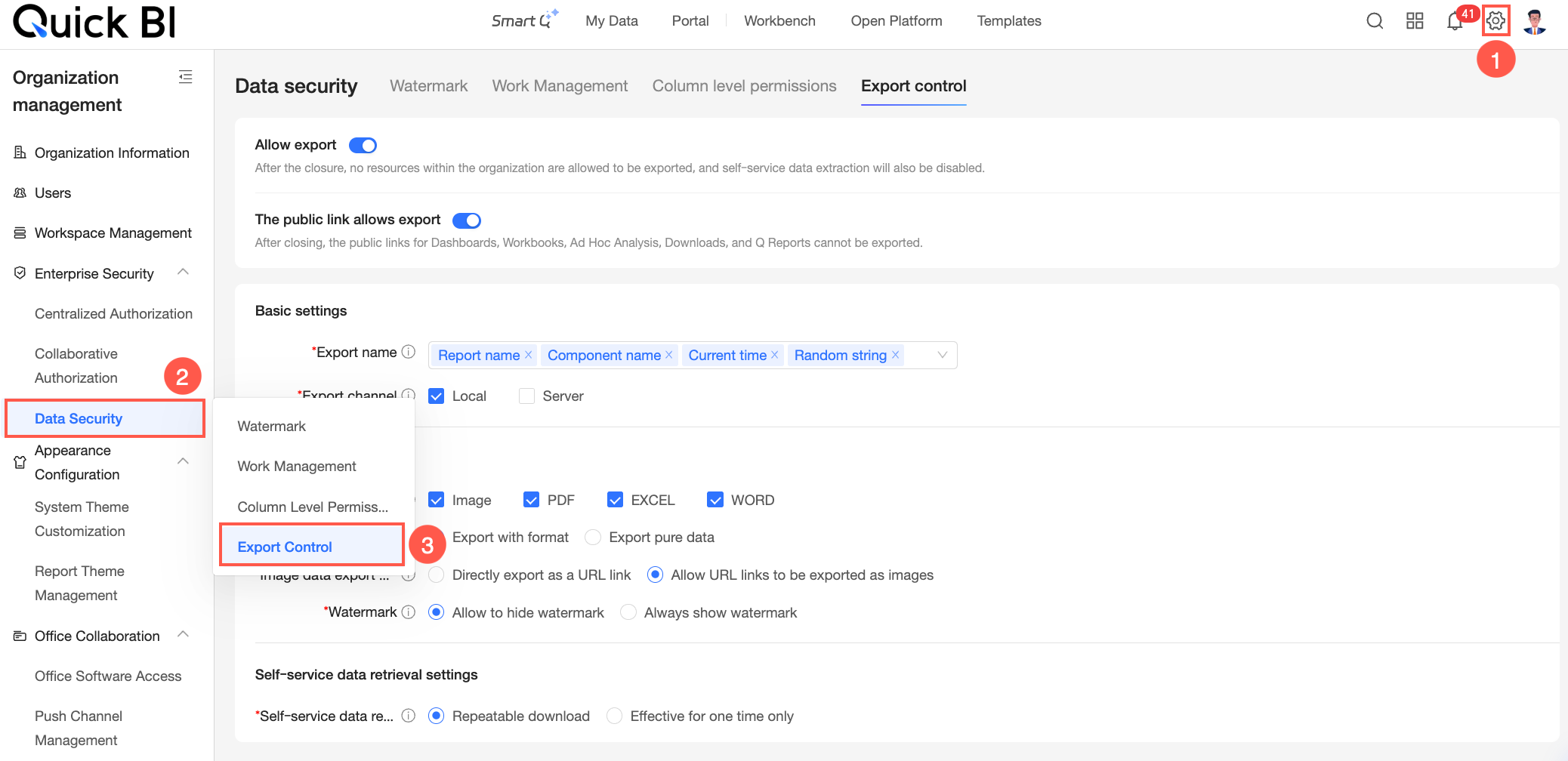Open the settings gear icon
The width and height of the screenshot is (1568, 761).
coord(1495,21)
